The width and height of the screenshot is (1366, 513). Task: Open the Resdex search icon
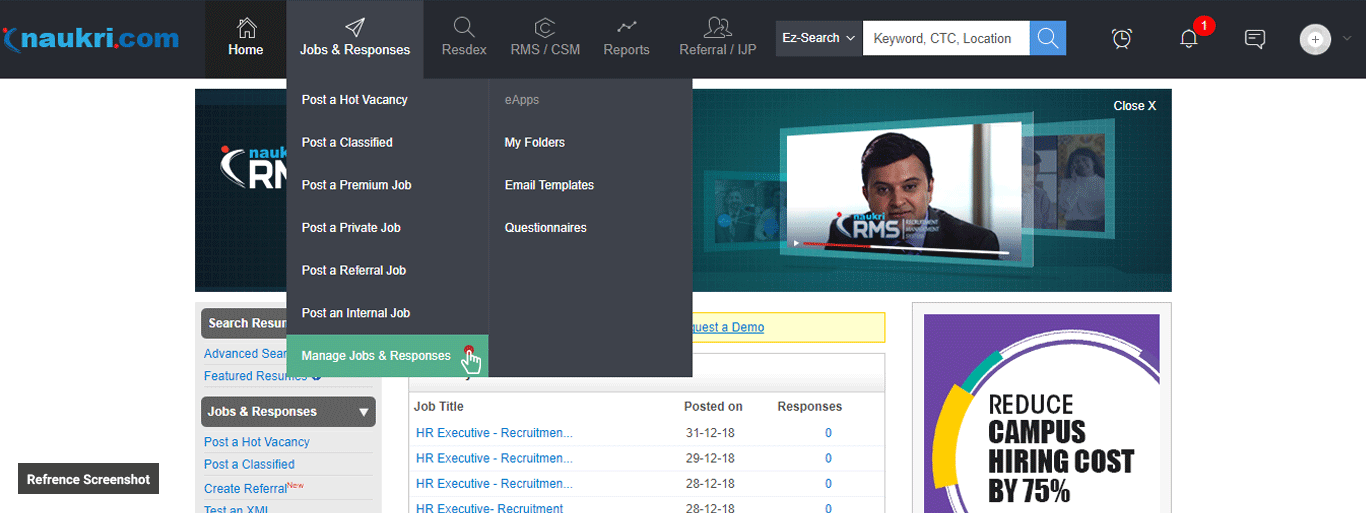(x=464, y=28)
